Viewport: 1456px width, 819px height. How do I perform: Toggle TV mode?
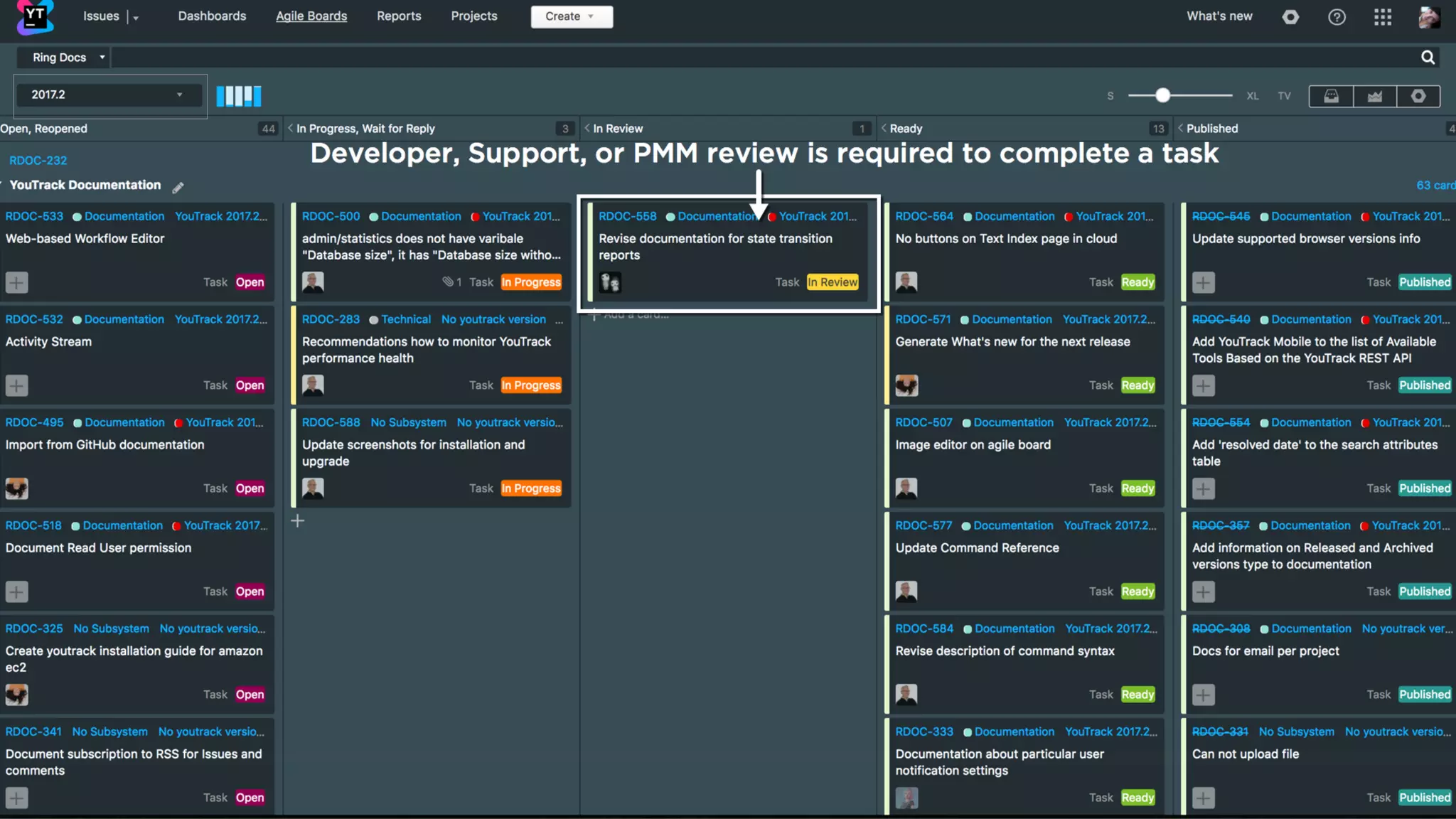1284,96
